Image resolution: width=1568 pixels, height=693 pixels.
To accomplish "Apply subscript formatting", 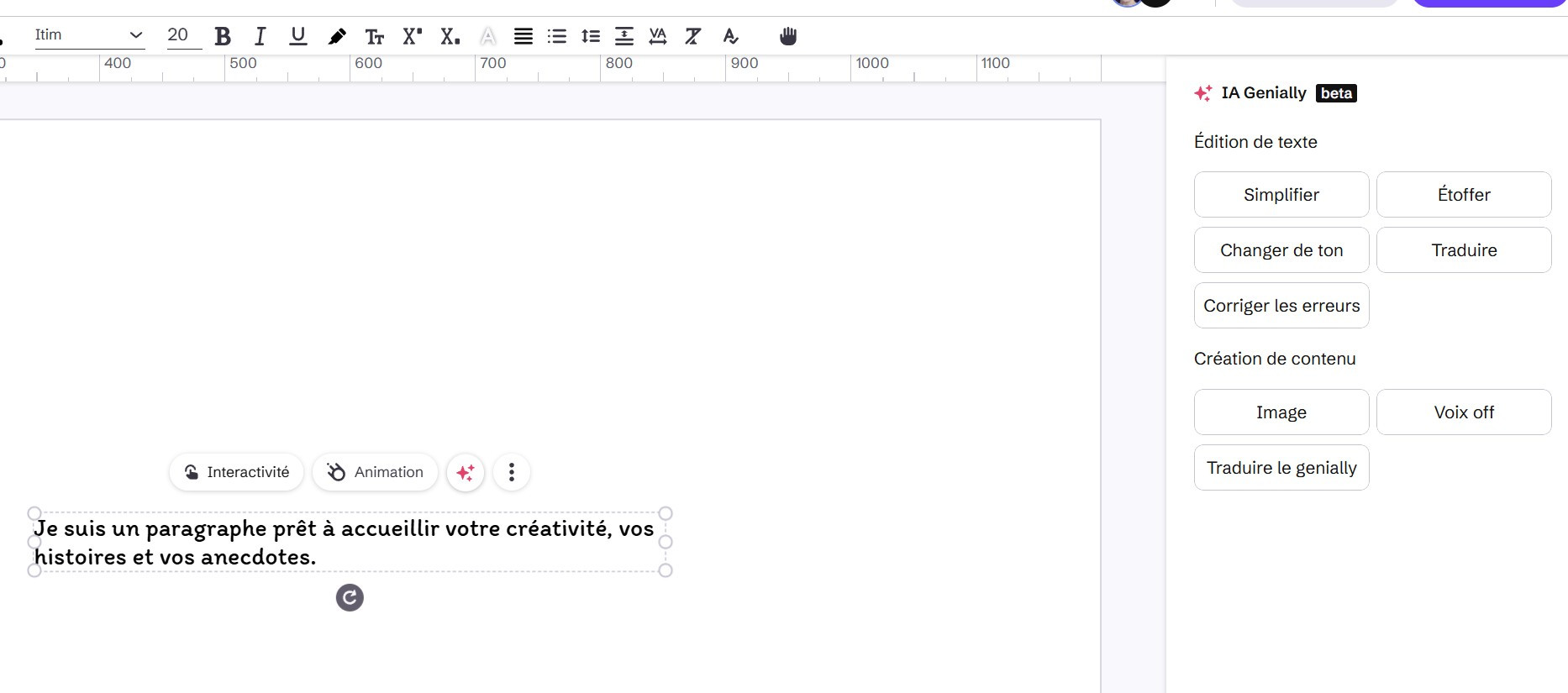I will pos(450,36).
